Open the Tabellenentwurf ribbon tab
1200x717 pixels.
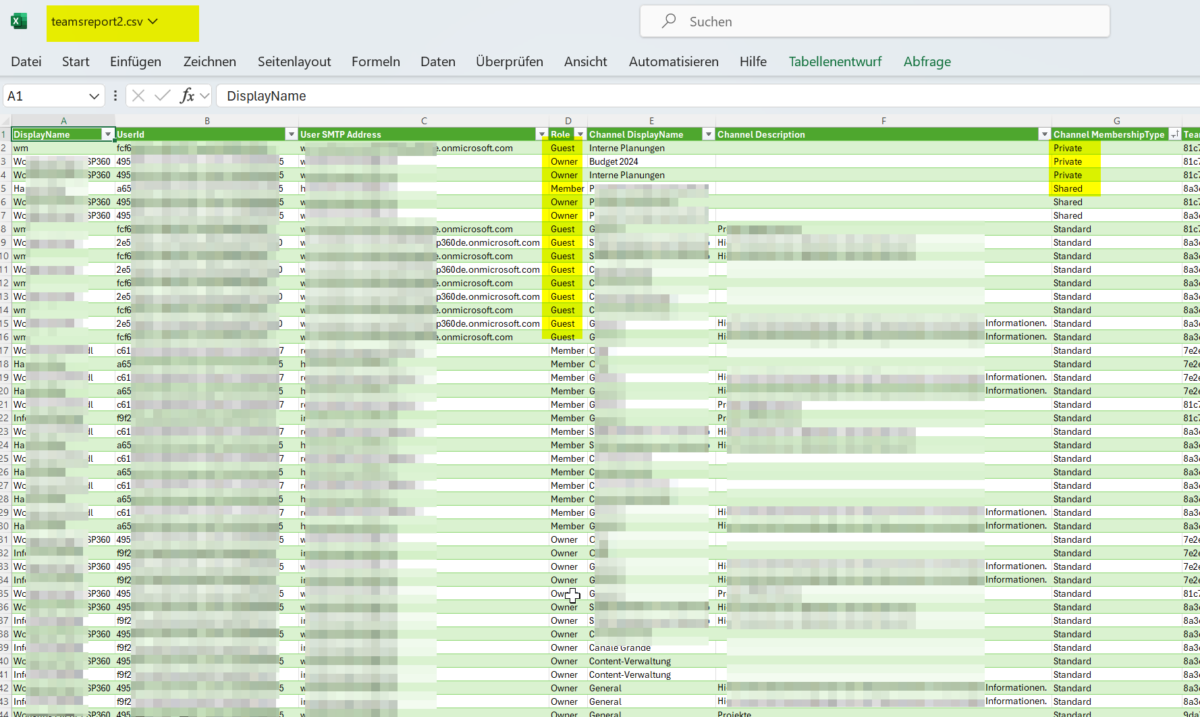pos(834,61)
